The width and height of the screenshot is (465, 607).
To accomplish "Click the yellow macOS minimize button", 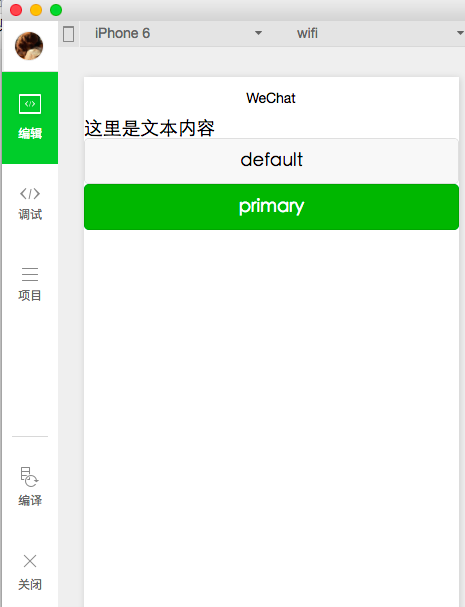I will 36,10.
